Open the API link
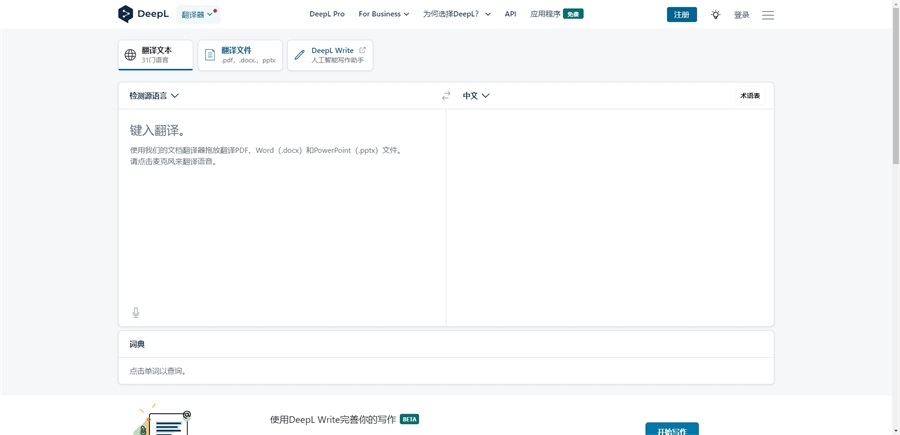Screen dimensions: 900x435 510,14
